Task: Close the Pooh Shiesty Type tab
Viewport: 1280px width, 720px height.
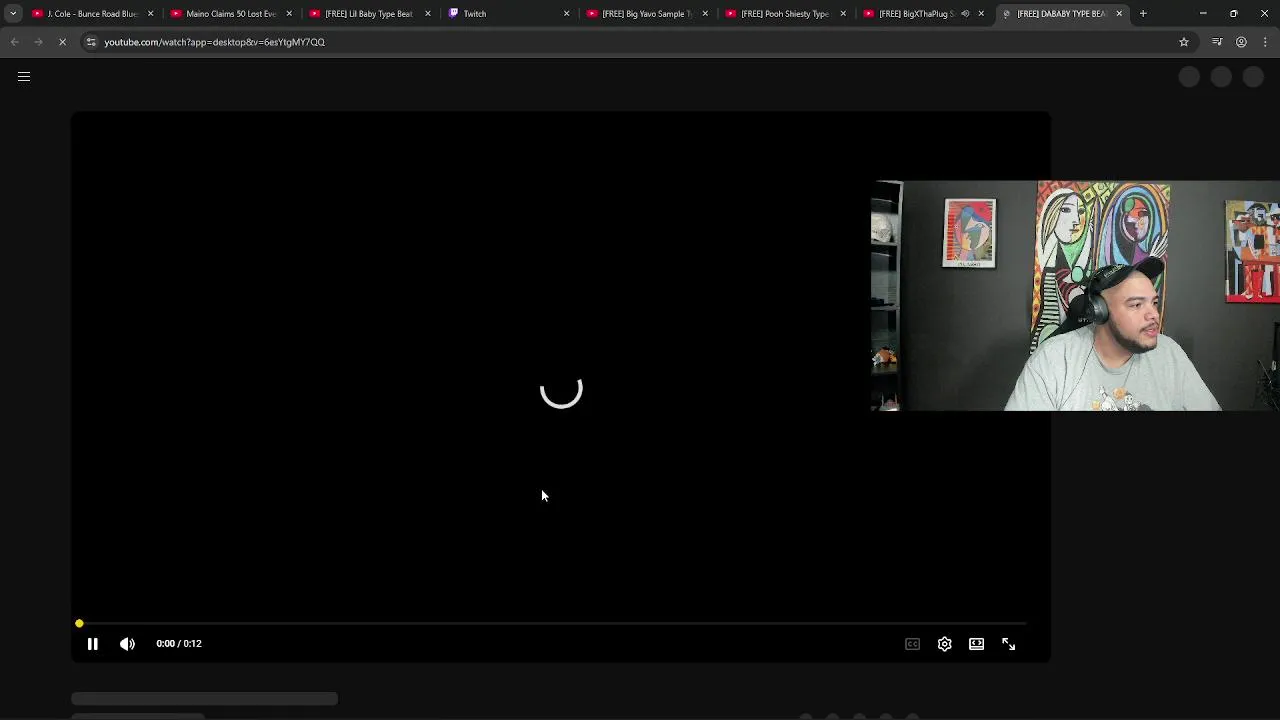Action: (843, 14)
